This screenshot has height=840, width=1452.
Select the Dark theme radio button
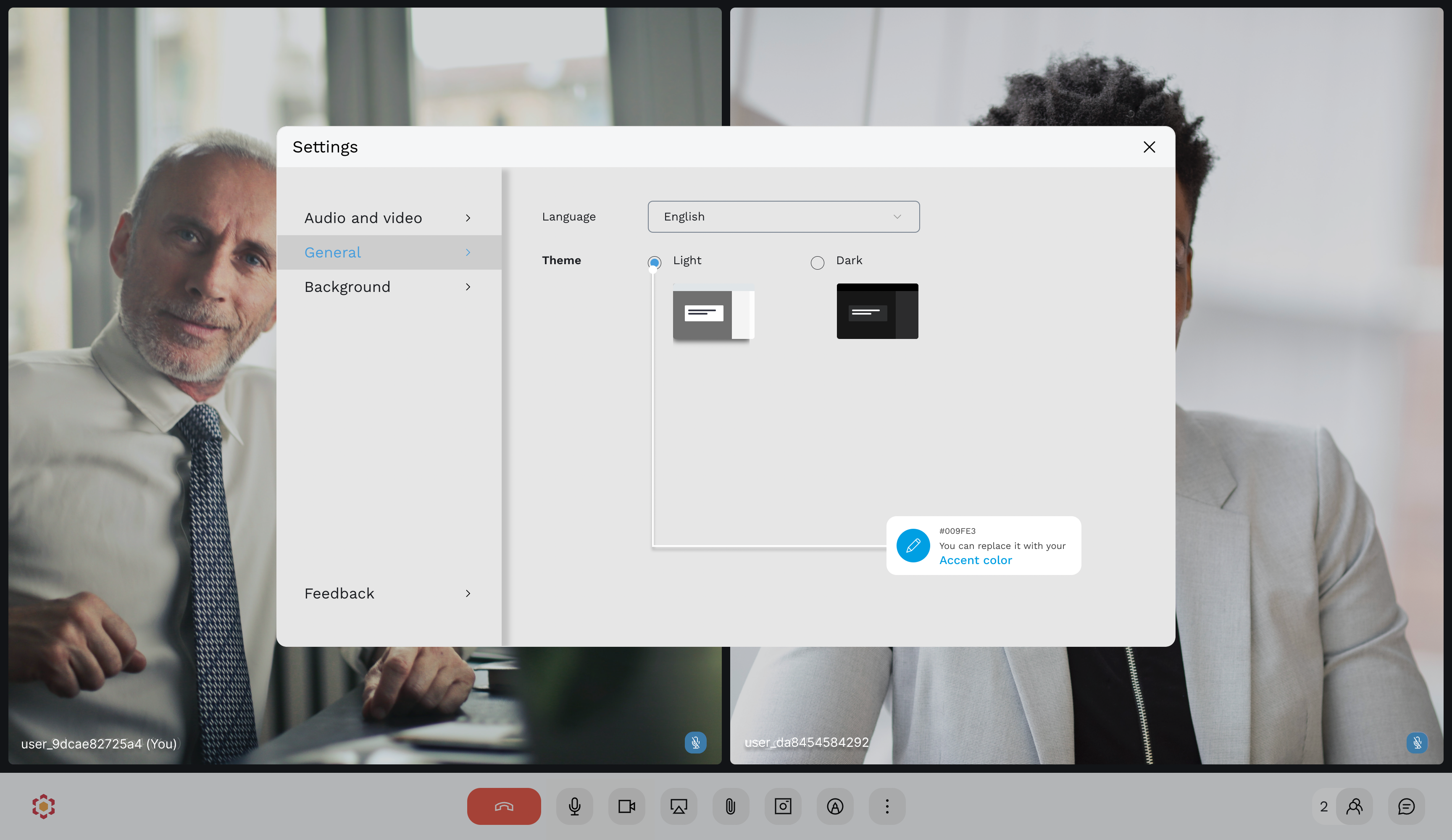[818, 263]
